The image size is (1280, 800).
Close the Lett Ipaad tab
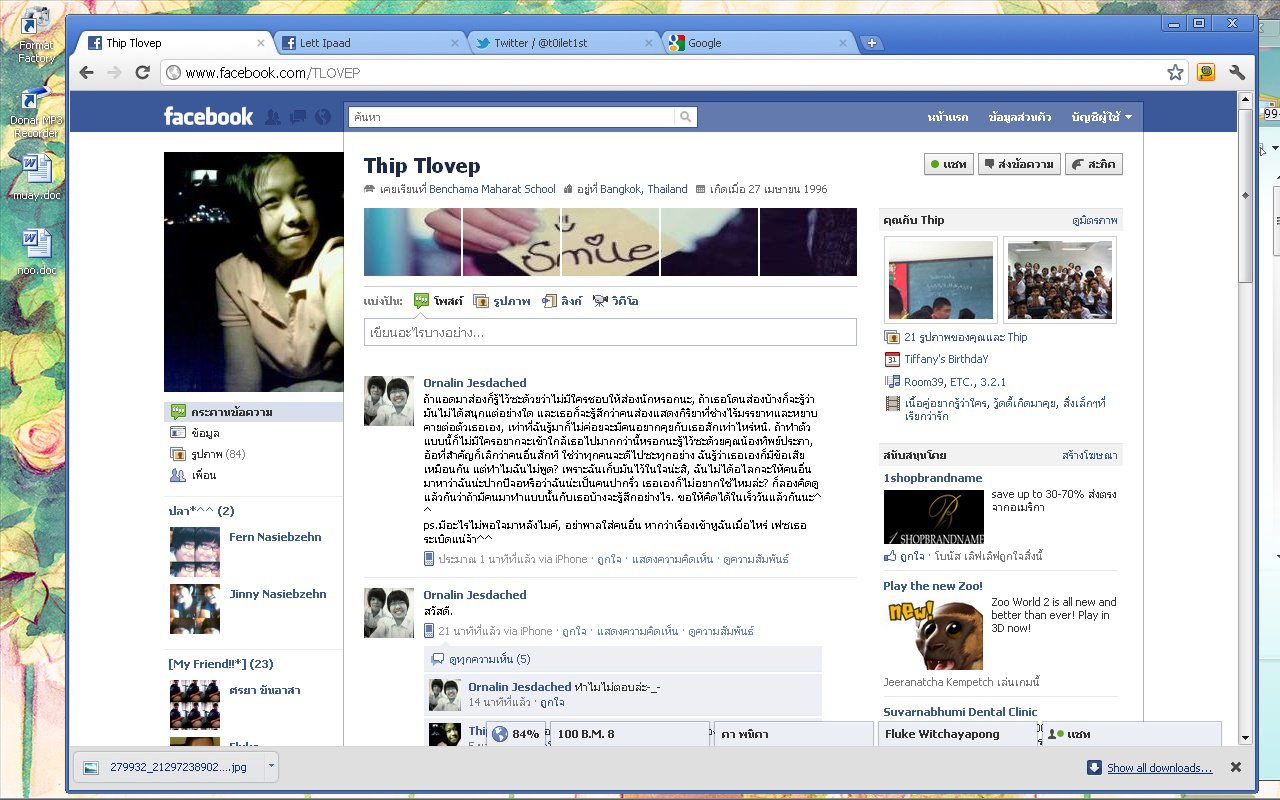pyautogui.click(x=455, y=43)
